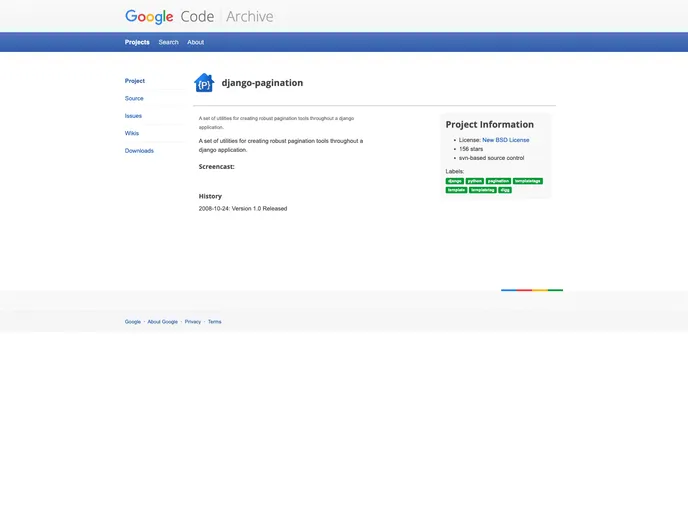Image resolution: width=688 pixels, height=512 pixels.
Task: Select Issues in the left sidebar
Action: (133, 116)
